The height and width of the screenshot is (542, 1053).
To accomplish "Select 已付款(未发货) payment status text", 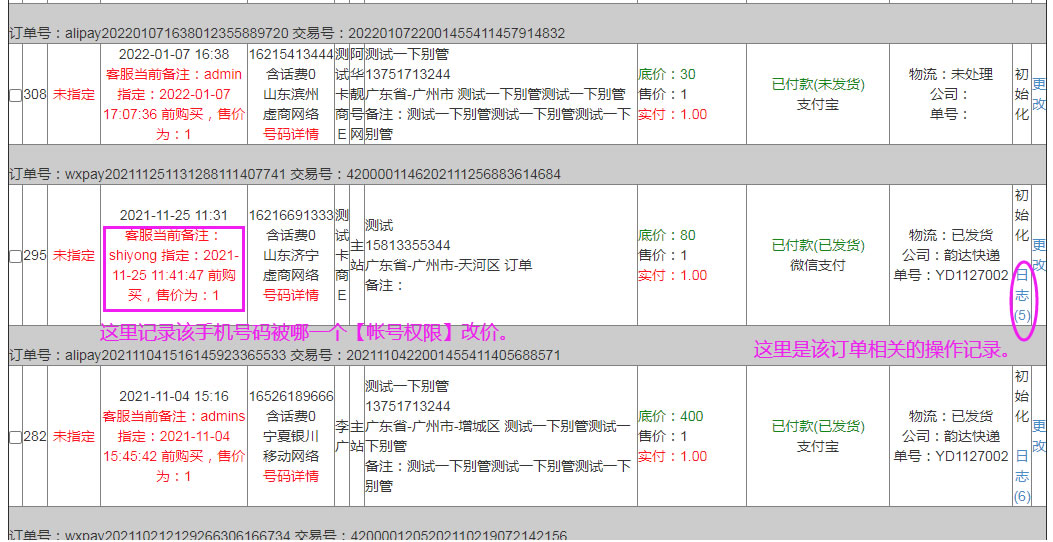I will (818, 85).
